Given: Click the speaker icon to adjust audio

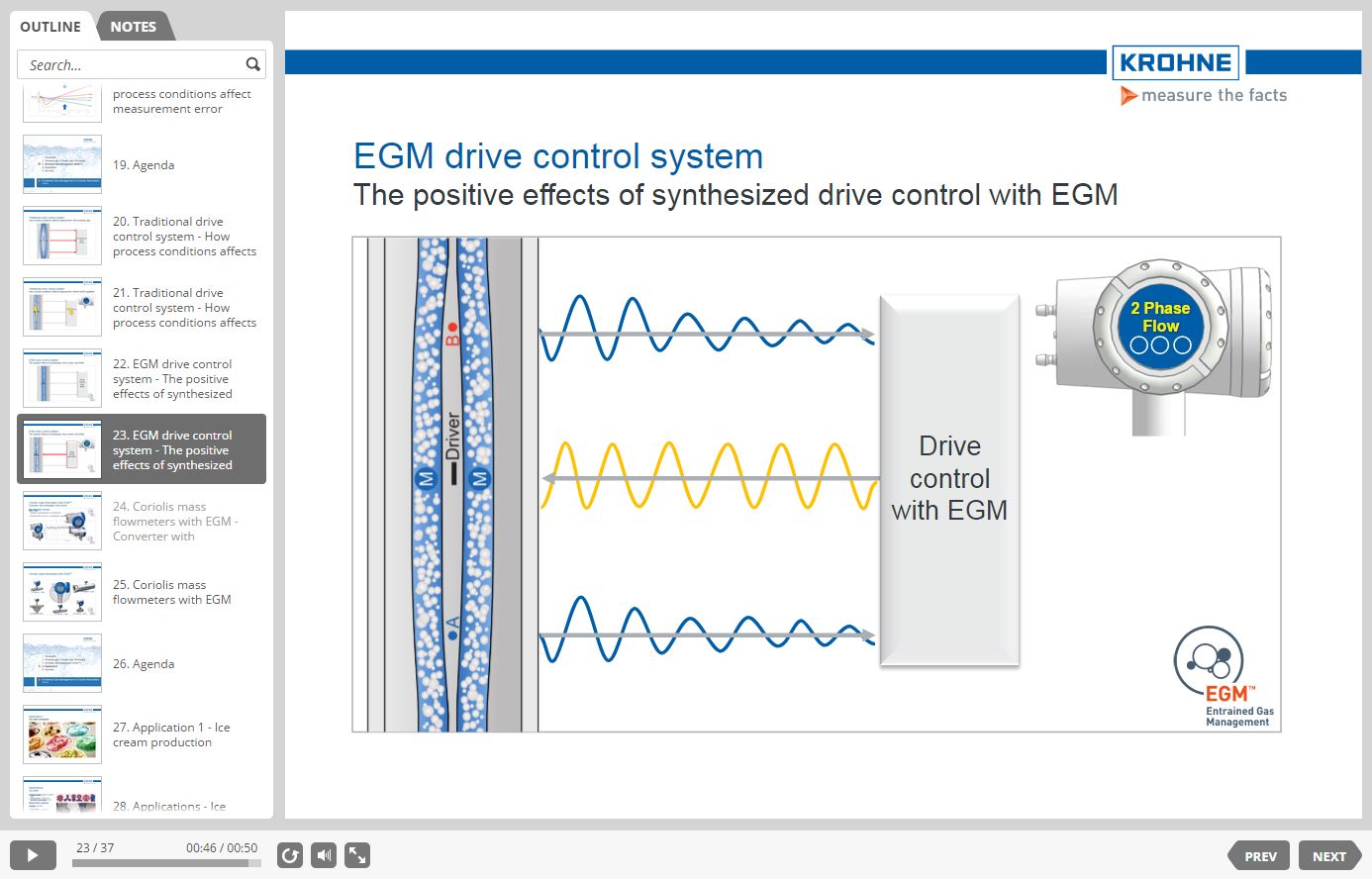Looking at the screenshot, I should click(323, 854).
